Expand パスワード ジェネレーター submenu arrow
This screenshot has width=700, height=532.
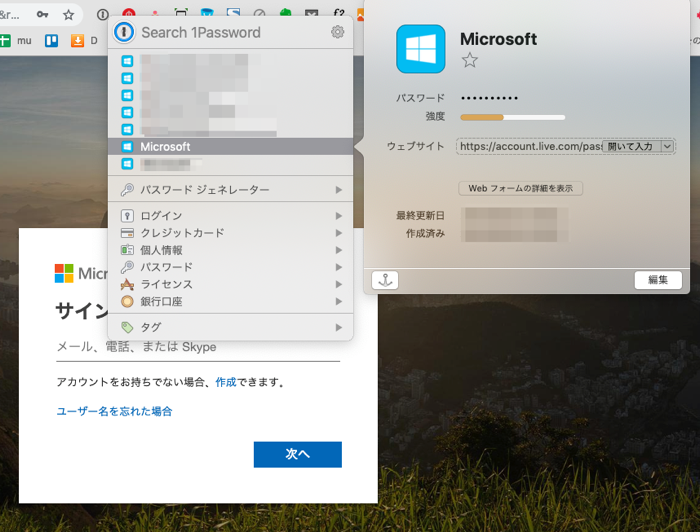point(339,190)
